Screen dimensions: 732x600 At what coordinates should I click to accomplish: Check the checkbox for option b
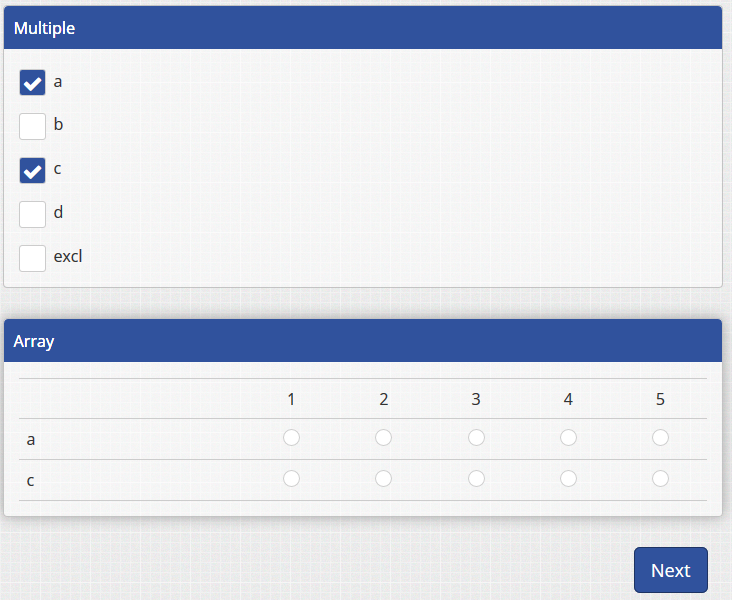[33, 126]
